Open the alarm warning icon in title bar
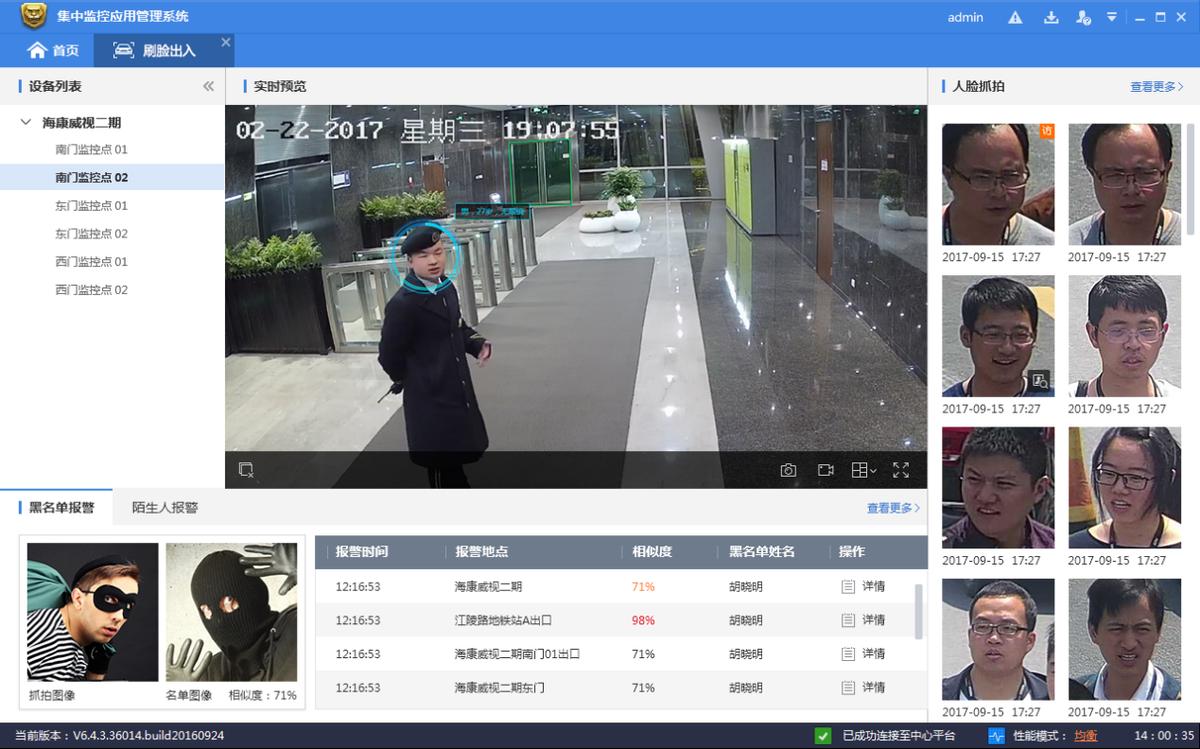 tap(1015, 17)
